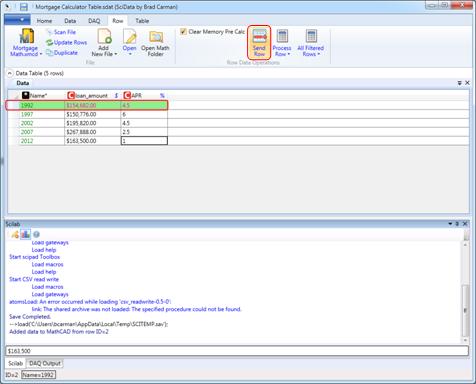The height and width of the screenshot is (384, 476).
Task: Select the Data panel tab
Action: pos(23,83)
